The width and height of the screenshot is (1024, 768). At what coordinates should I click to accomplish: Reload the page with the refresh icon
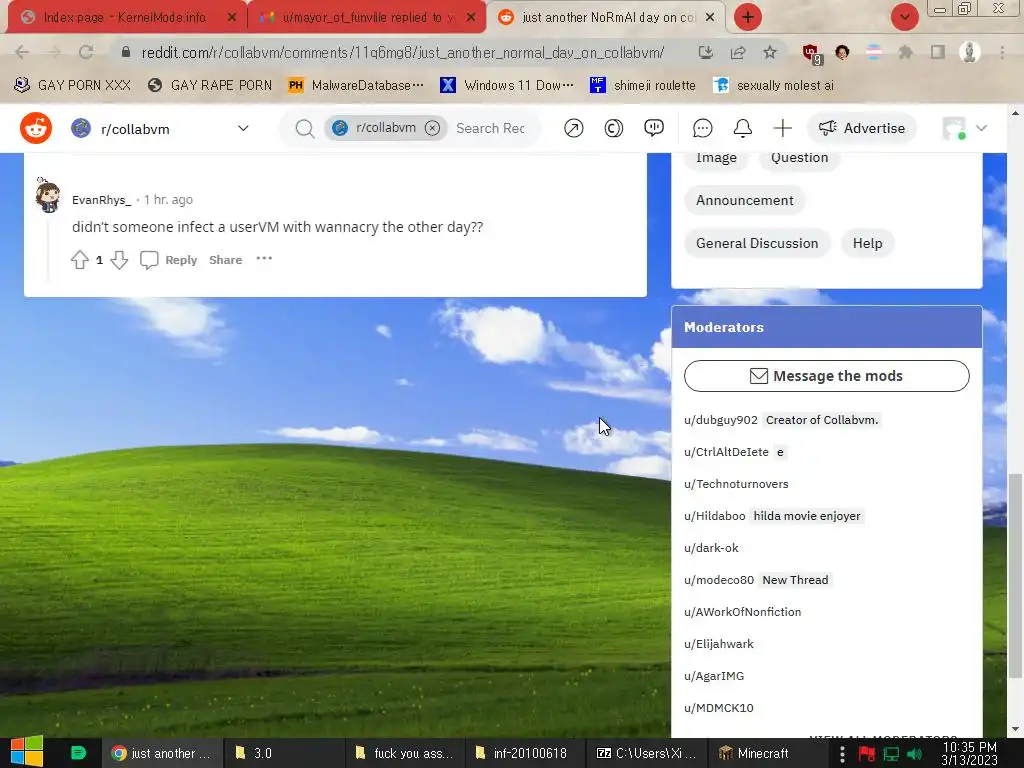pyautogui.click(x=86, y=52)
